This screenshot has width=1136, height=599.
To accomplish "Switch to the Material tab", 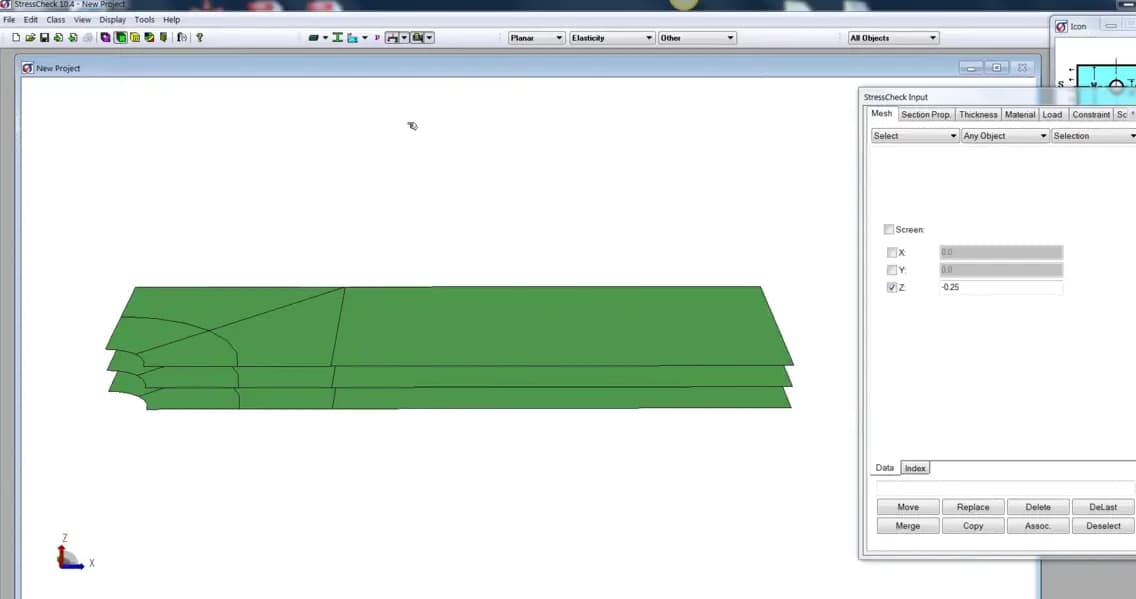I will click(x=1019, y=114).
